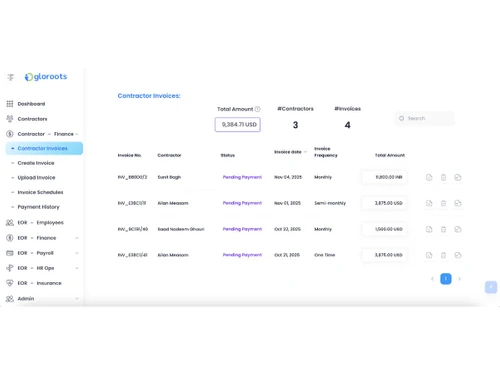Click trash icon for Saad Nadeem Ghauri invoice
Image resolution: width=500 pixels, height=375 pixels.
[x=443, y=229]
